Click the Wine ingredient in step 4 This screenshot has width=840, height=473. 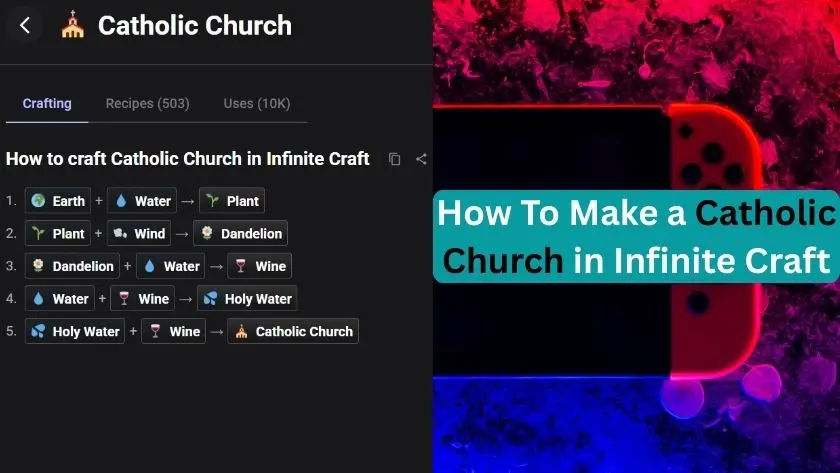[x=143, y=299]
